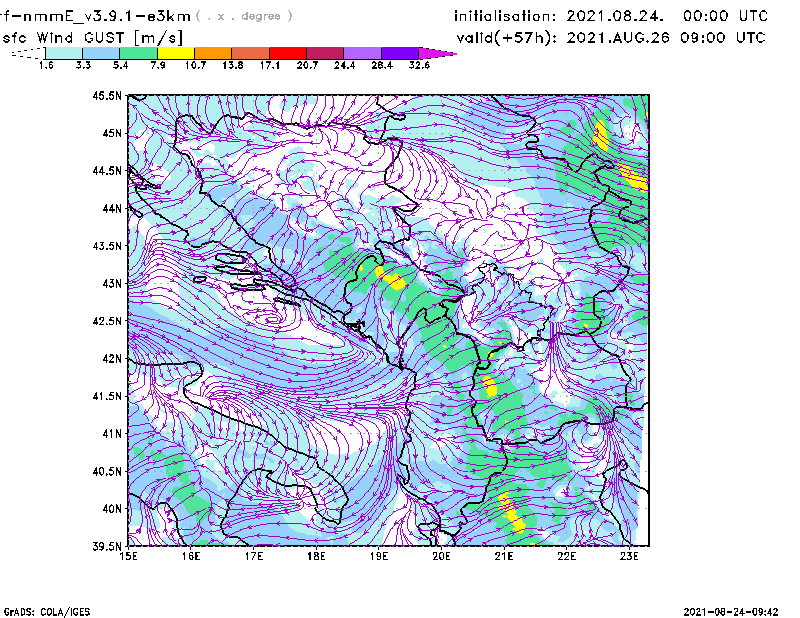Click the legend value 1.6

pyautogui.click(x=46, y=65)
